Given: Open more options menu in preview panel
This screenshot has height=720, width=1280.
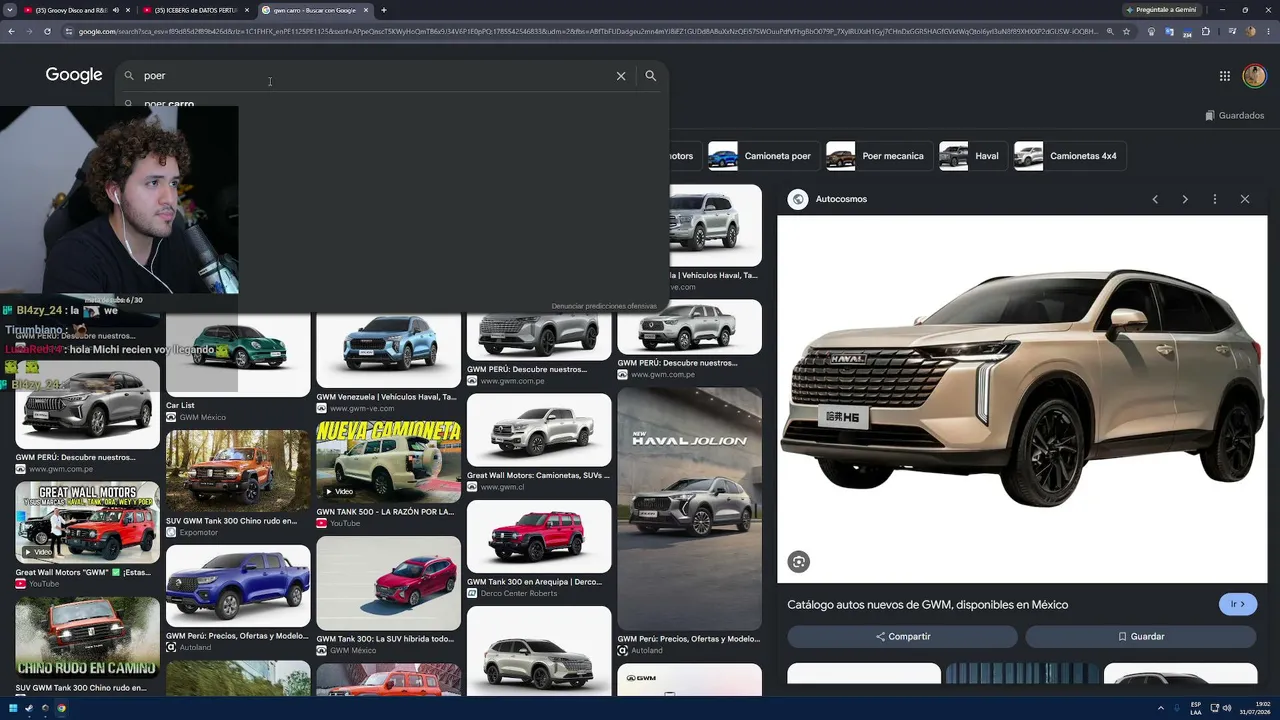Looking at the screenshot, I should tap(1215, 199).
